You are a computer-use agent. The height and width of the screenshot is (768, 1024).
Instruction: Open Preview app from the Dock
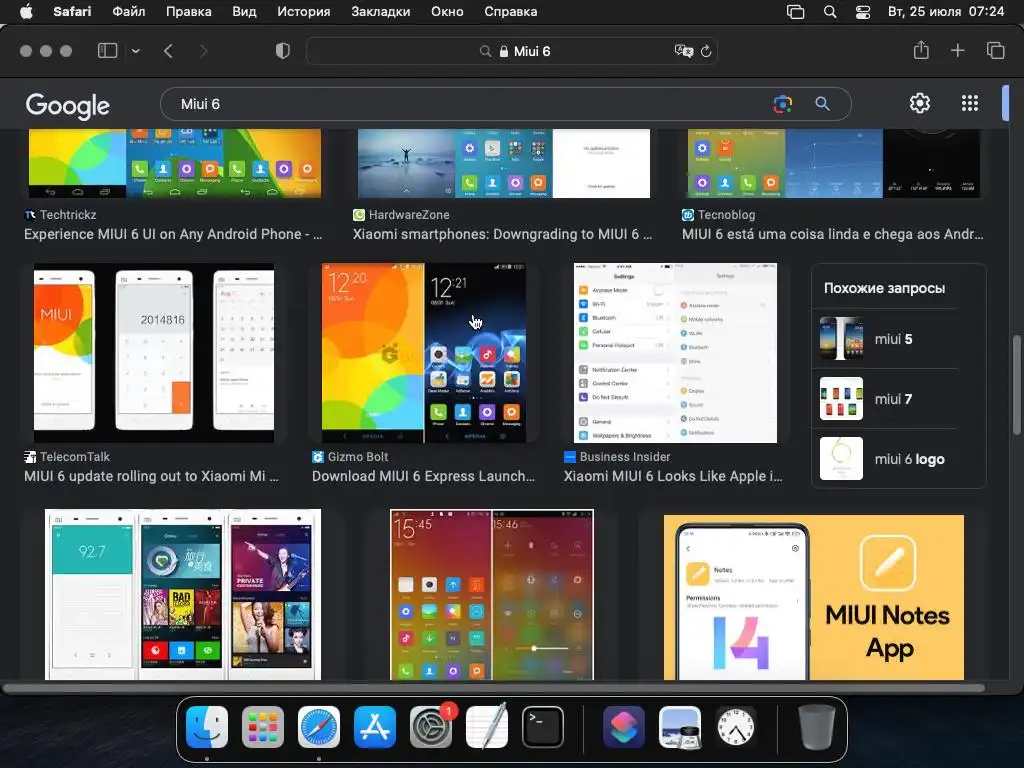click(680, 727)
